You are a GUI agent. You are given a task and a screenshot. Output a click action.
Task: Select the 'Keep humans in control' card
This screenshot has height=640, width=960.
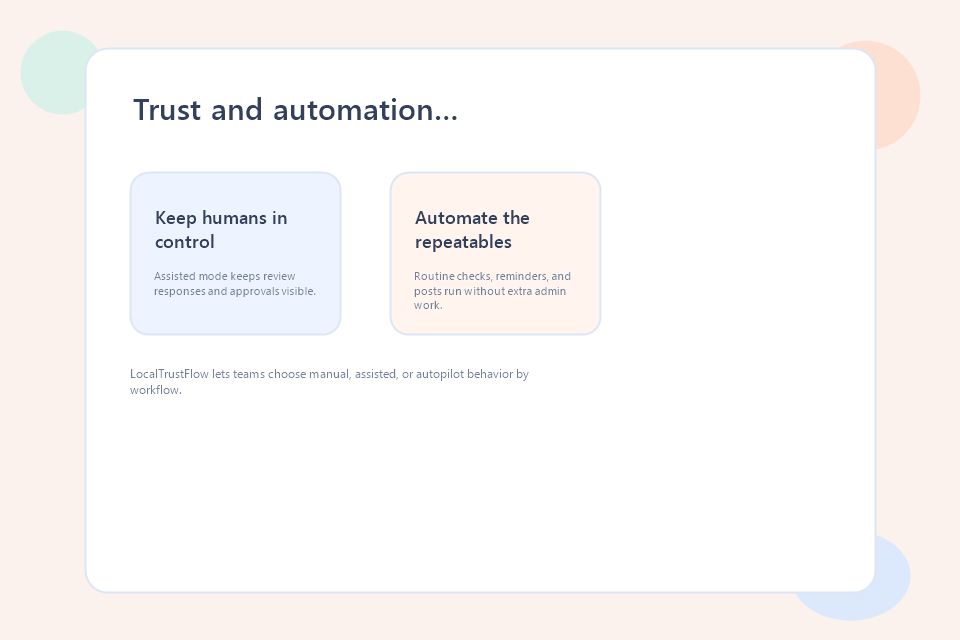236,254
